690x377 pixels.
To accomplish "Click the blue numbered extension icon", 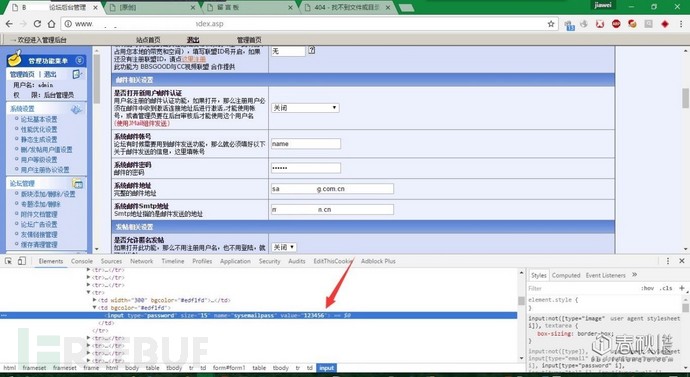I will click(x=569, y=25).
